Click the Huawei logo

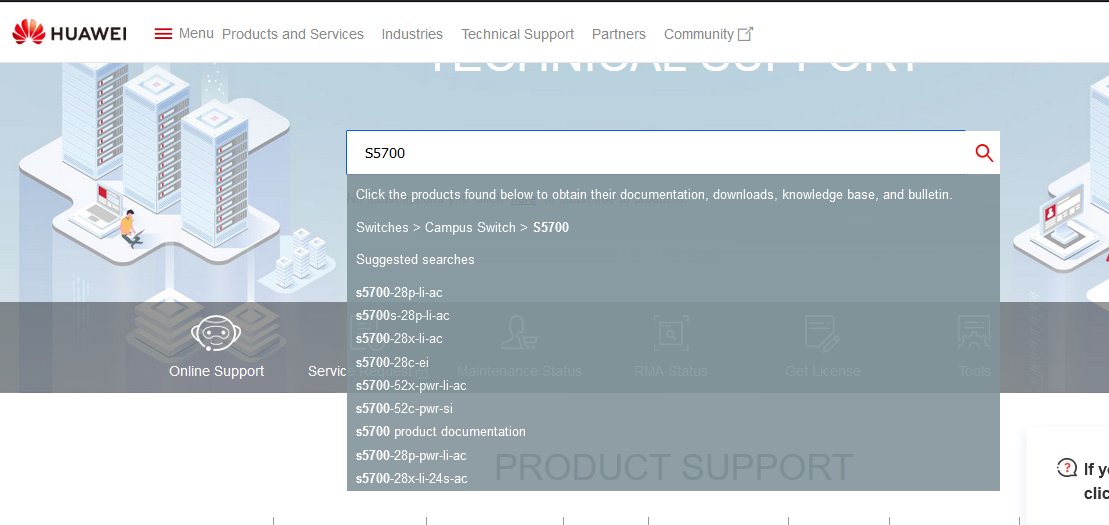tap(69, 33)
